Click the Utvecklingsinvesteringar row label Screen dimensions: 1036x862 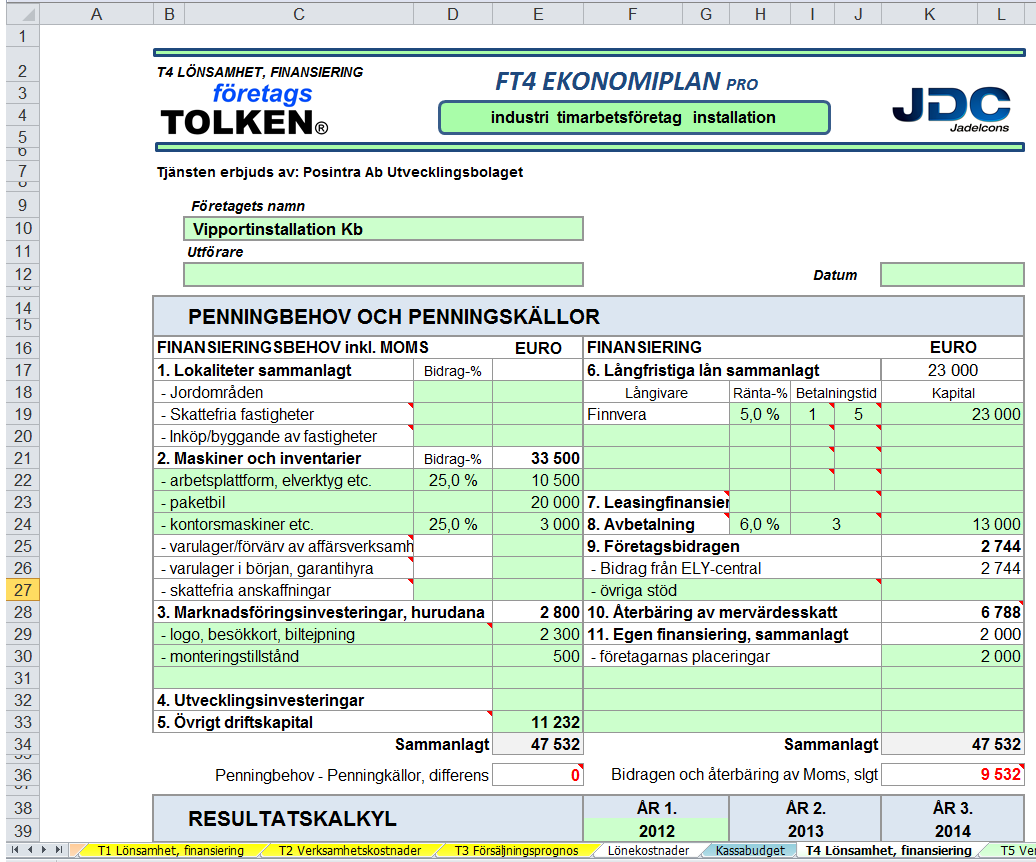(322, 700)
